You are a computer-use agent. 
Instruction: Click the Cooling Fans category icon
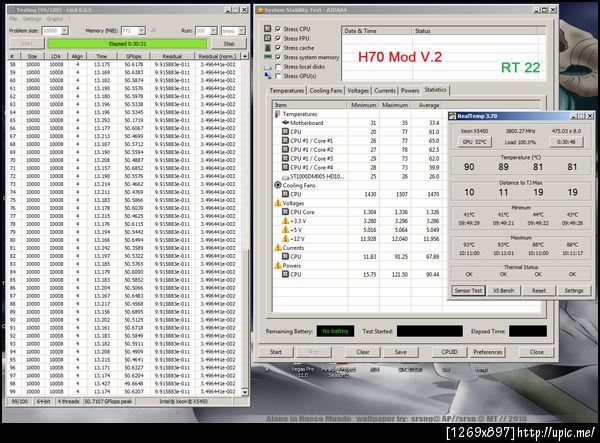pos(278,185)
